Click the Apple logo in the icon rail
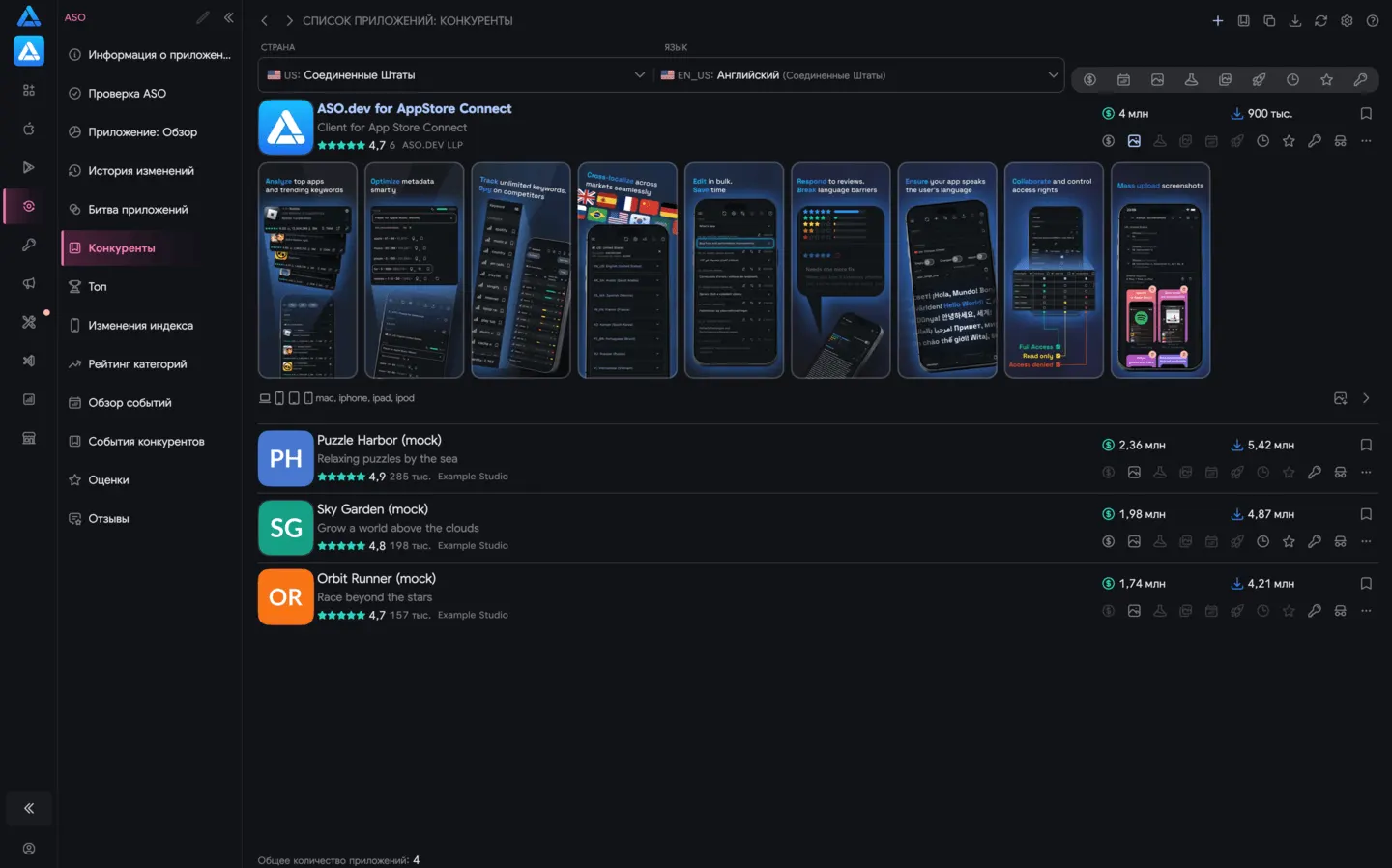1392x868 pixels. coord(29,129)
